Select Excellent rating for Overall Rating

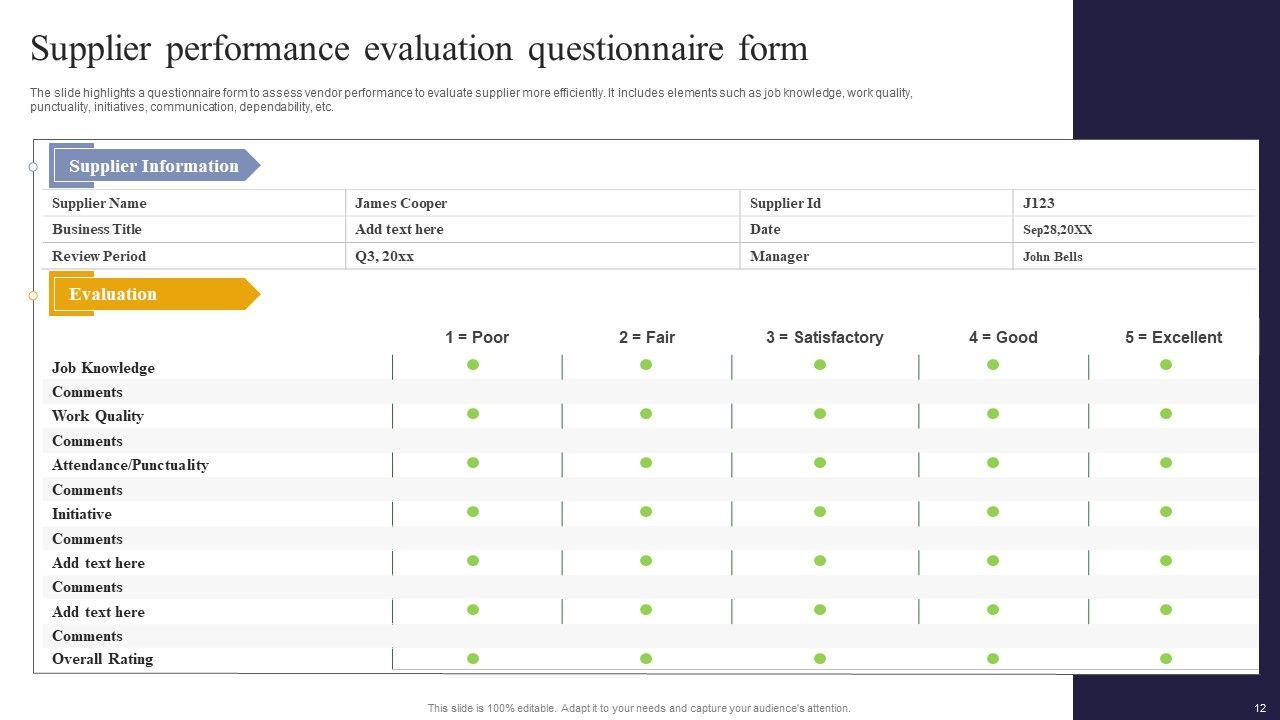click(x=1166, y=659)
